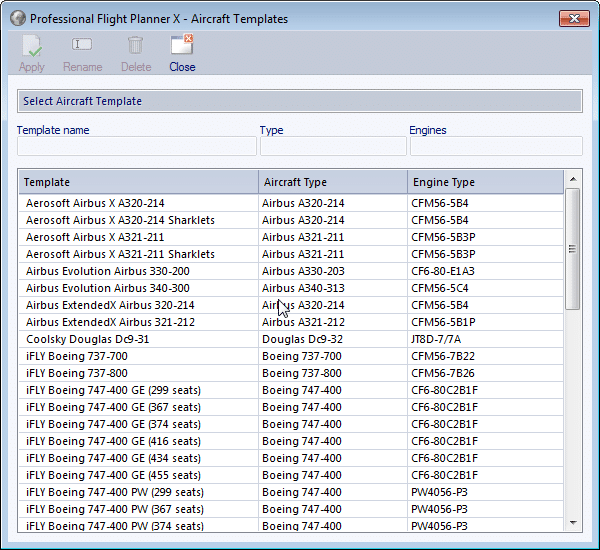Image resolution: width=600 pixels, height=550 pixels.
Task: Close the Aircraft Templates window
Action: (572, 18)
